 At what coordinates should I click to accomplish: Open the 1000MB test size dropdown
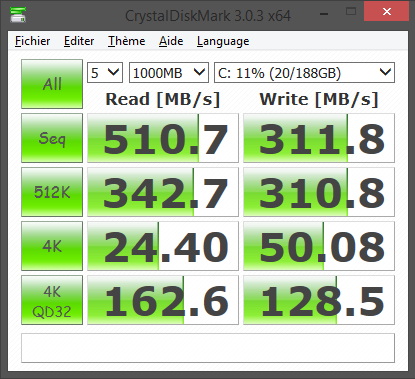coord(169,73)
